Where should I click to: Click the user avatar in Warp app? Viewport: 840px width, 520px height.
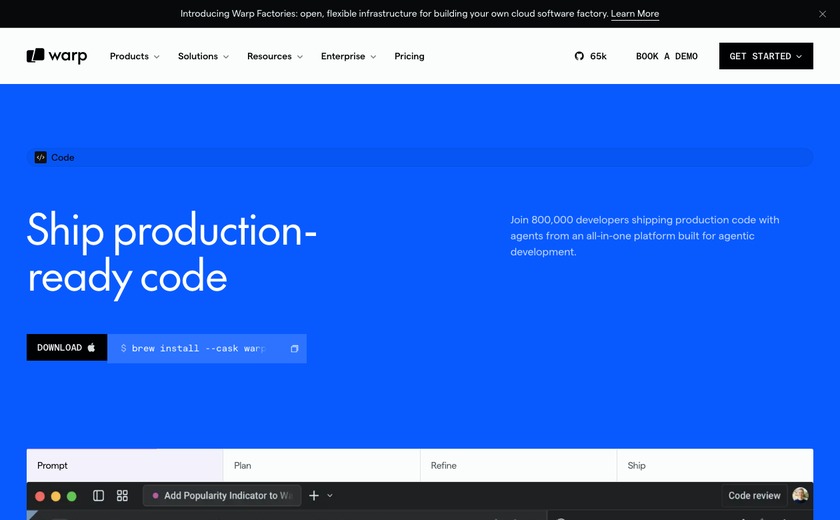800,495
